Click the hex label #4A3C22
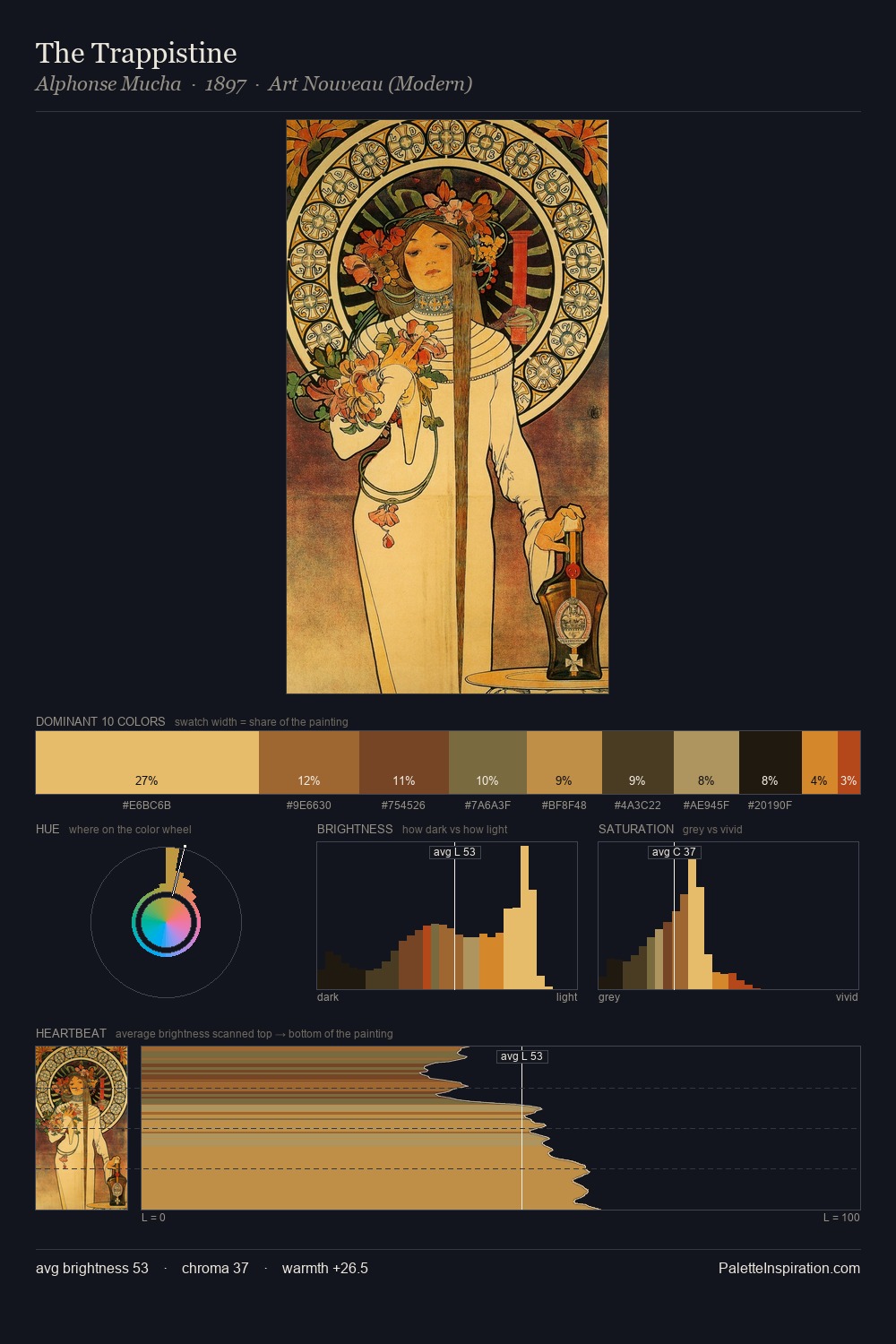896x1344 pixels. click(x=638, y=806)
